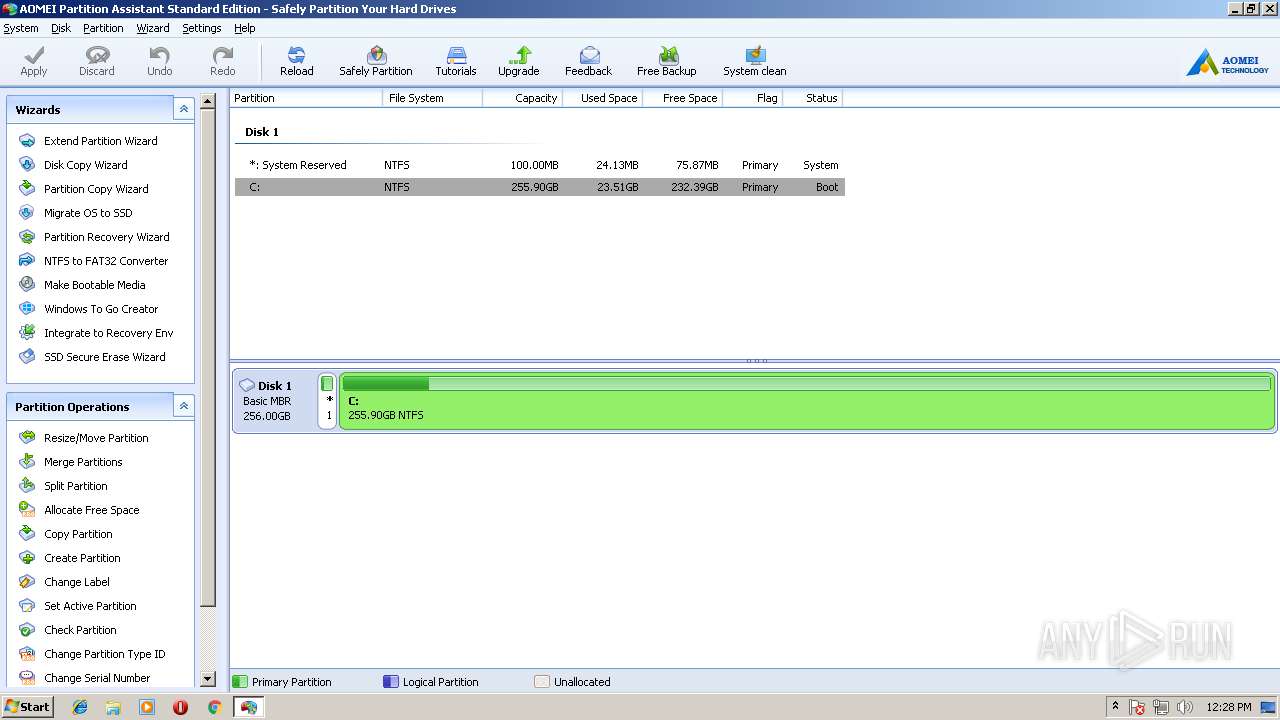Image resolution: width=1280 pixels, height=720 pixels.
Task: Select the C: partition row in list
Action: (540, 187)
